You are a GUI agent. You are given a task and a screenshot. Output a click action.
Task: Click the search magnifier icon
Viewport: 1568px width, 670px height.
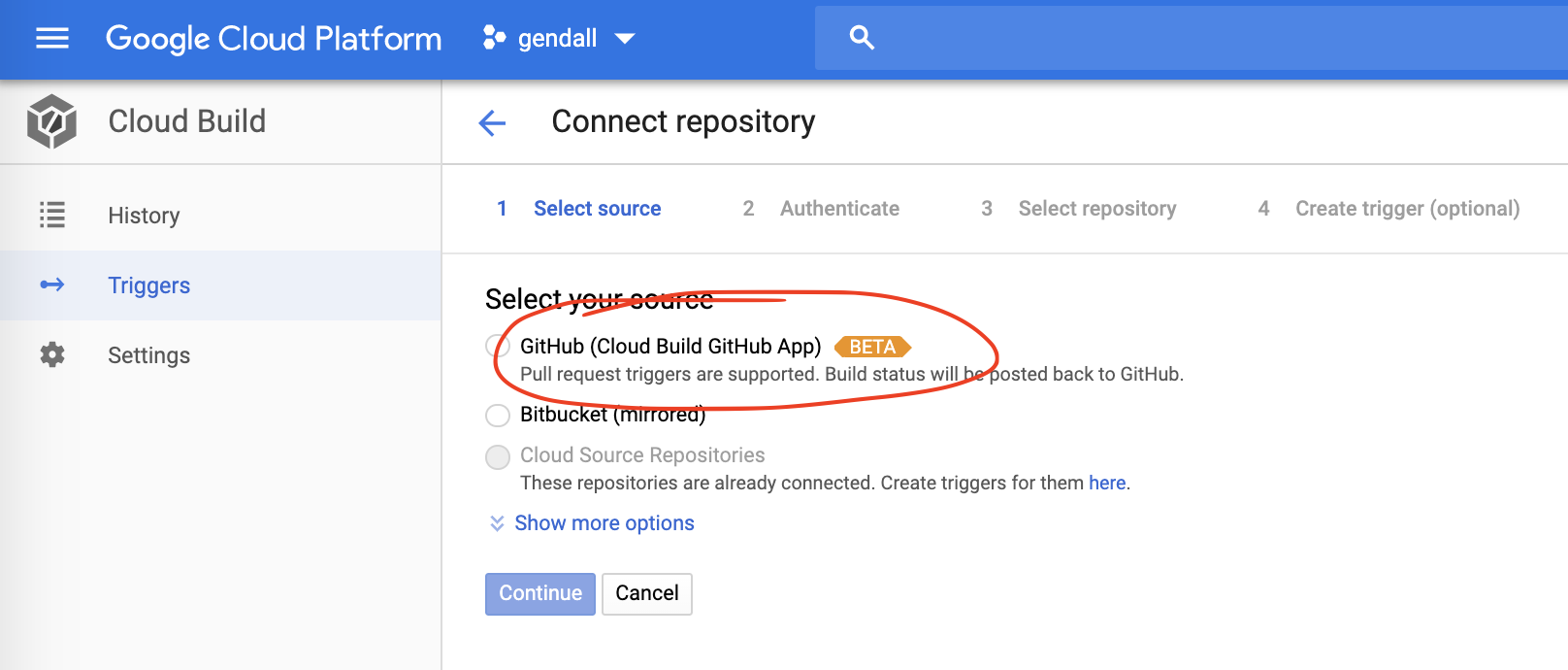[862, 38]
